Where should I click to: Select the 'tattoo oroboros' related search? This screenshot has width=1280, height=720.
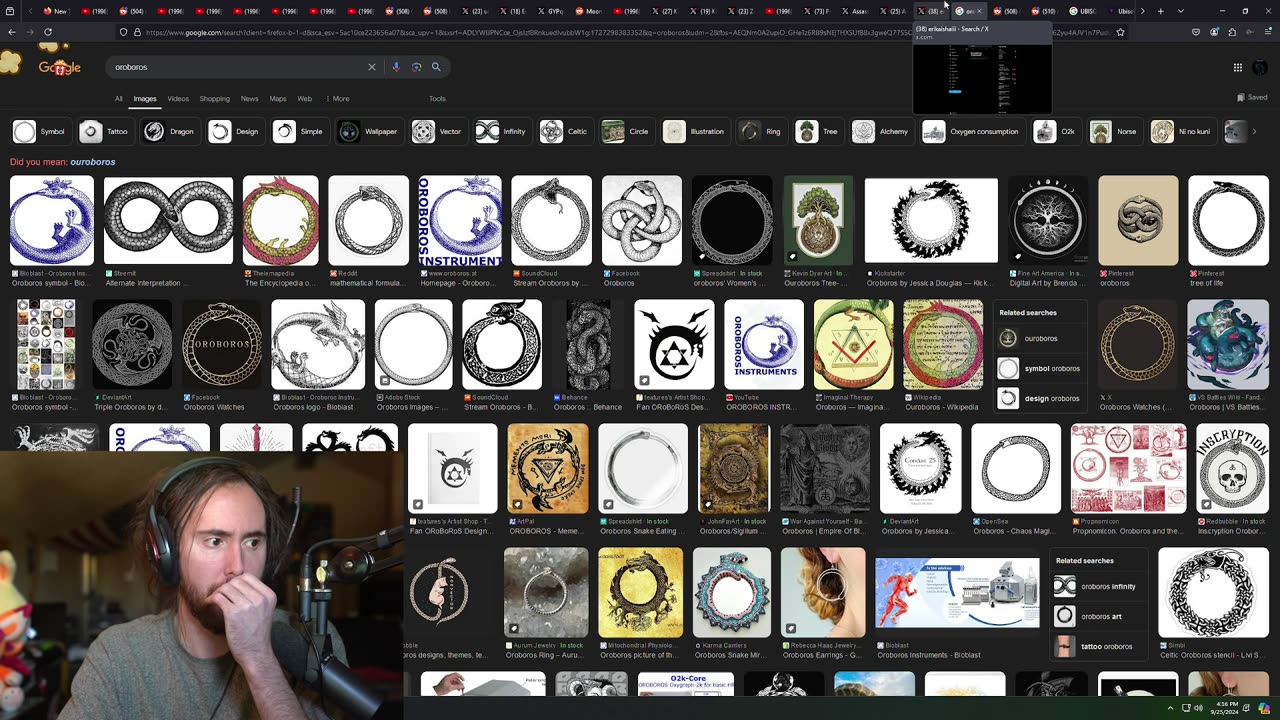1098,646
